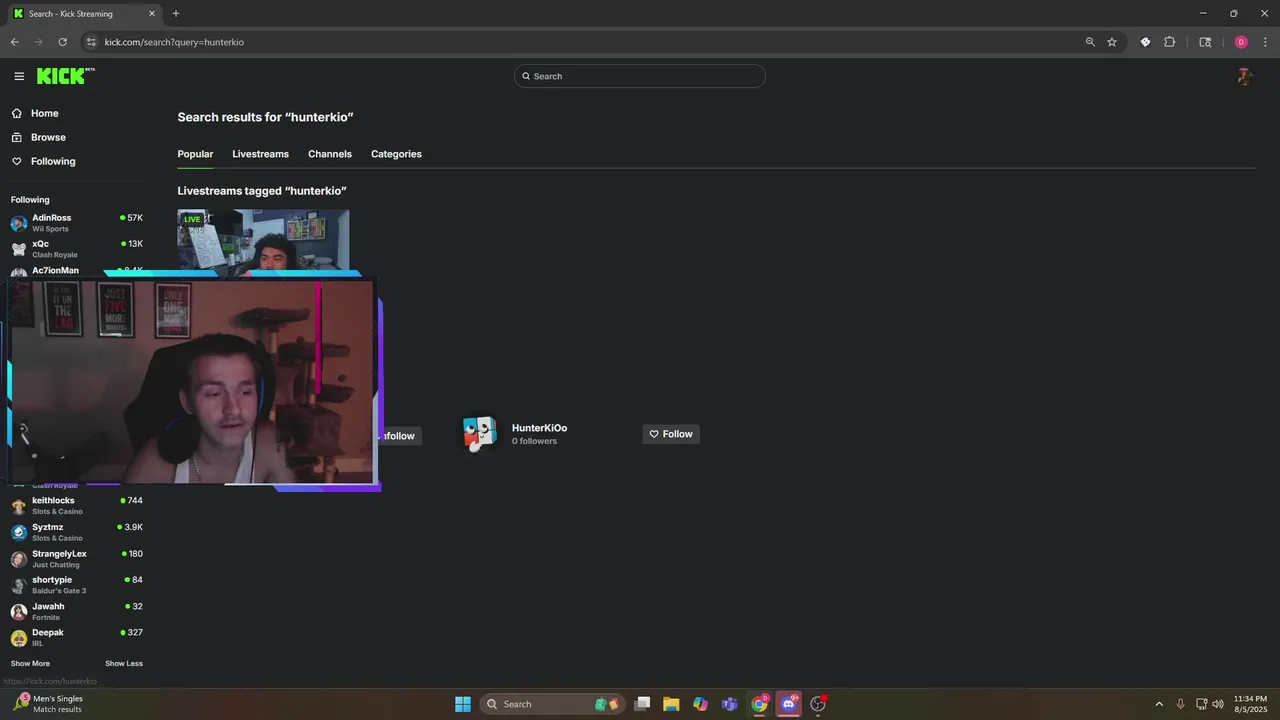Open shortypie channel avatar
Image resolution: width=1280 pixels, height=720 pixels.
tap(19, 585)
